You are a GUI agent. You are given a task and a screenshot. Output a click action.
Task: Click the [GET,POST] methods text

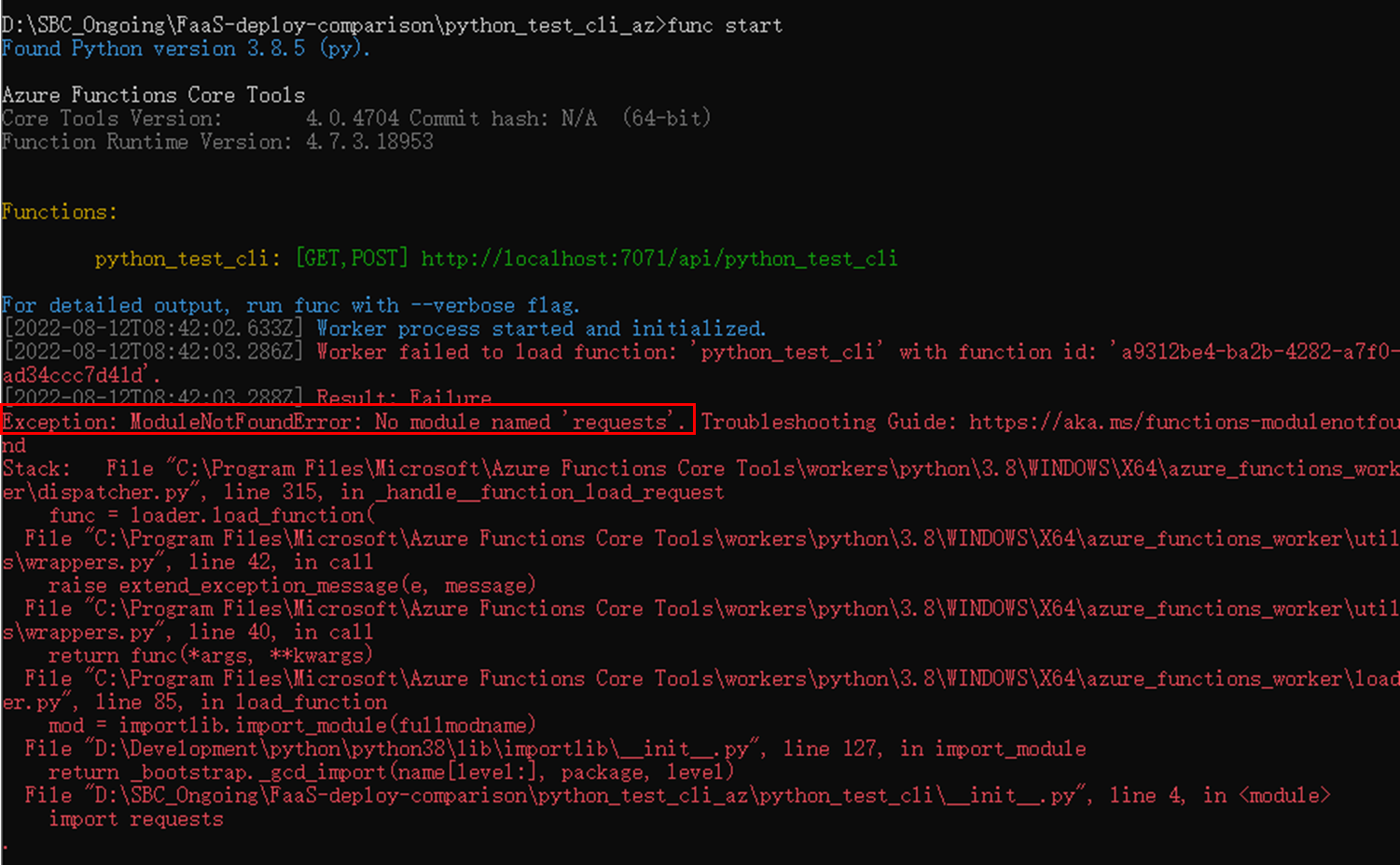[x=352, y=258]
